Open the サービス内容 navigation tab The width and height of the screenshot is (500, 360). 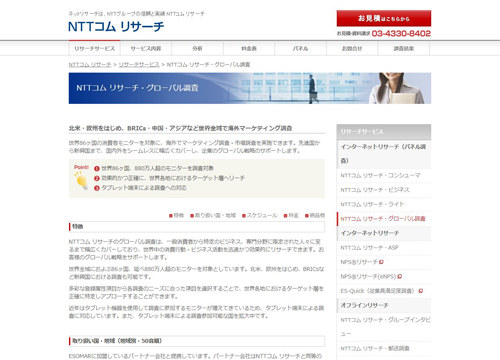(x=146, y=48)
